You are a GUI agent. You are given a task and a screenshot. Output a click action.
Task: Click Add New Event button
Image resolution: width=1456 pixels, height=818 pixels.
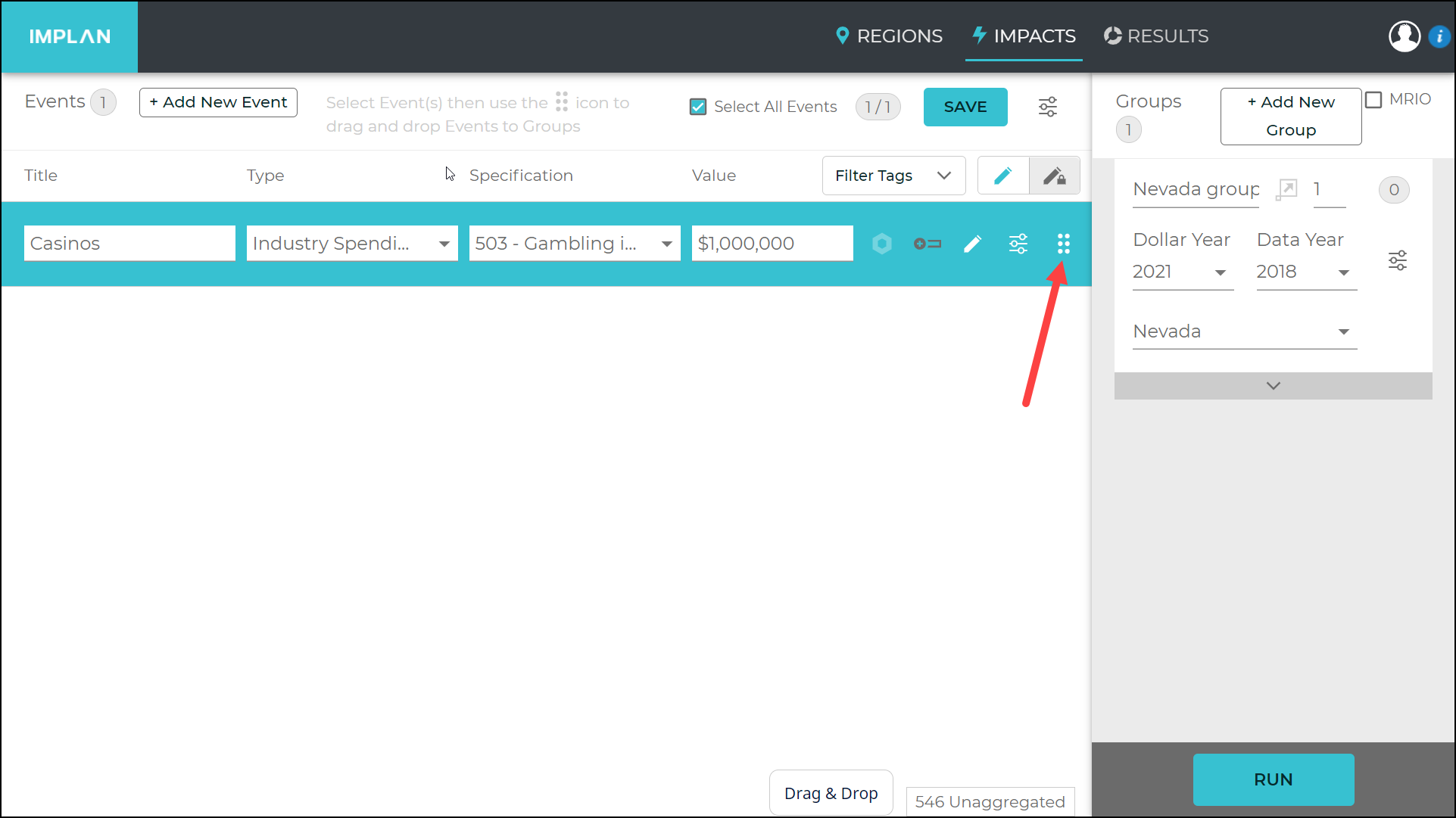218,102
